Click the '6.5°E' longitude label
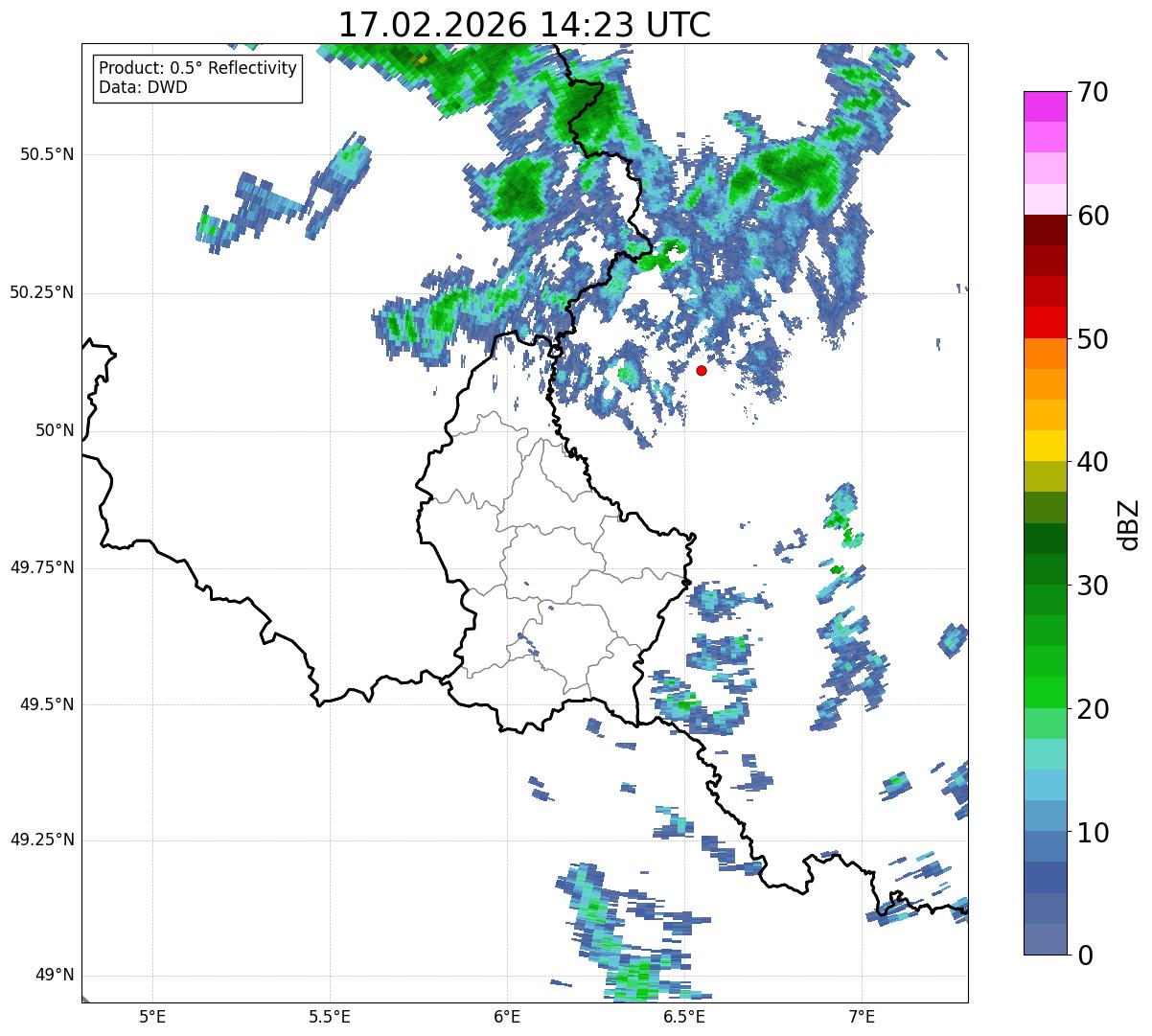 click(x=684, y=1016)
